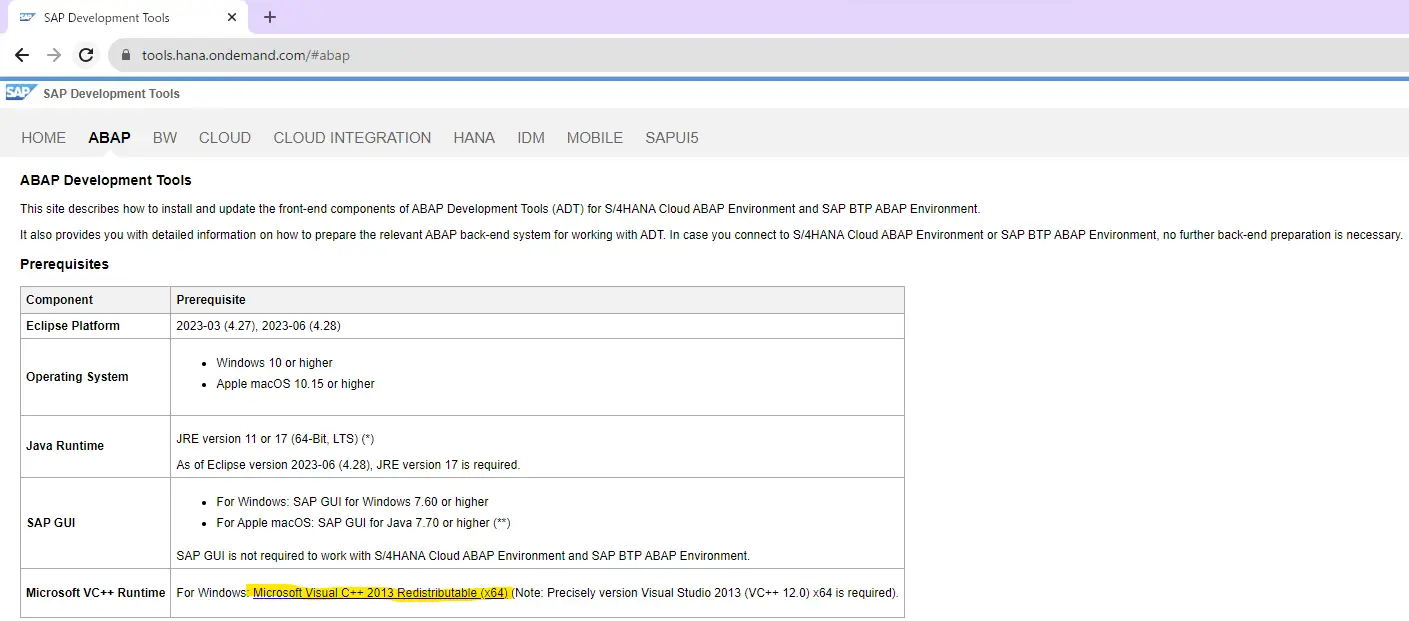1409x621 pixels.
Task: Navigate to the IDM section
Action: coord(531,138)
